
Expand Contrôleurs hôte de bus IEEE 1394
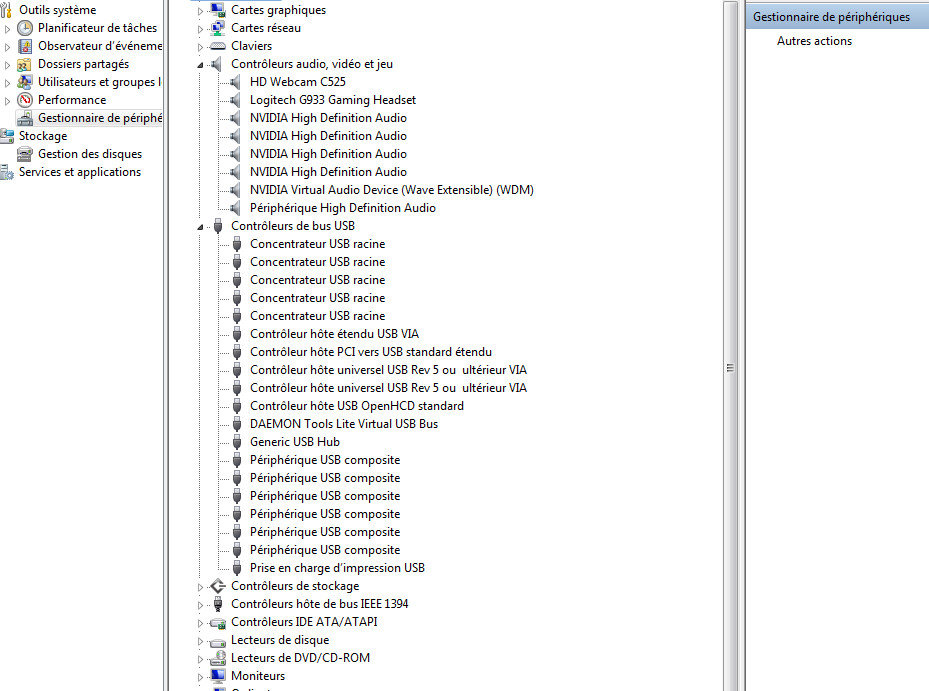(200, 604)
